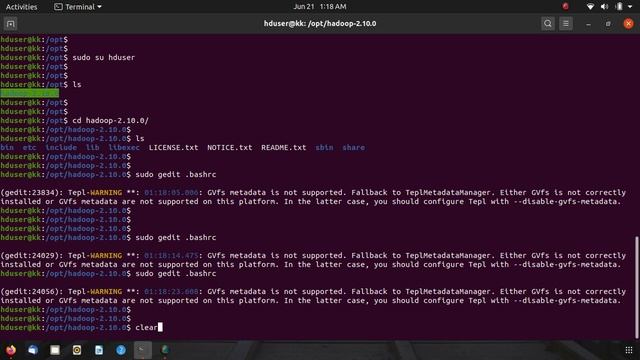Image resolution: width=640 pixels, height=360 pixels.
Task: Minimize the terminal window
Action: click(x=588, y=24)
